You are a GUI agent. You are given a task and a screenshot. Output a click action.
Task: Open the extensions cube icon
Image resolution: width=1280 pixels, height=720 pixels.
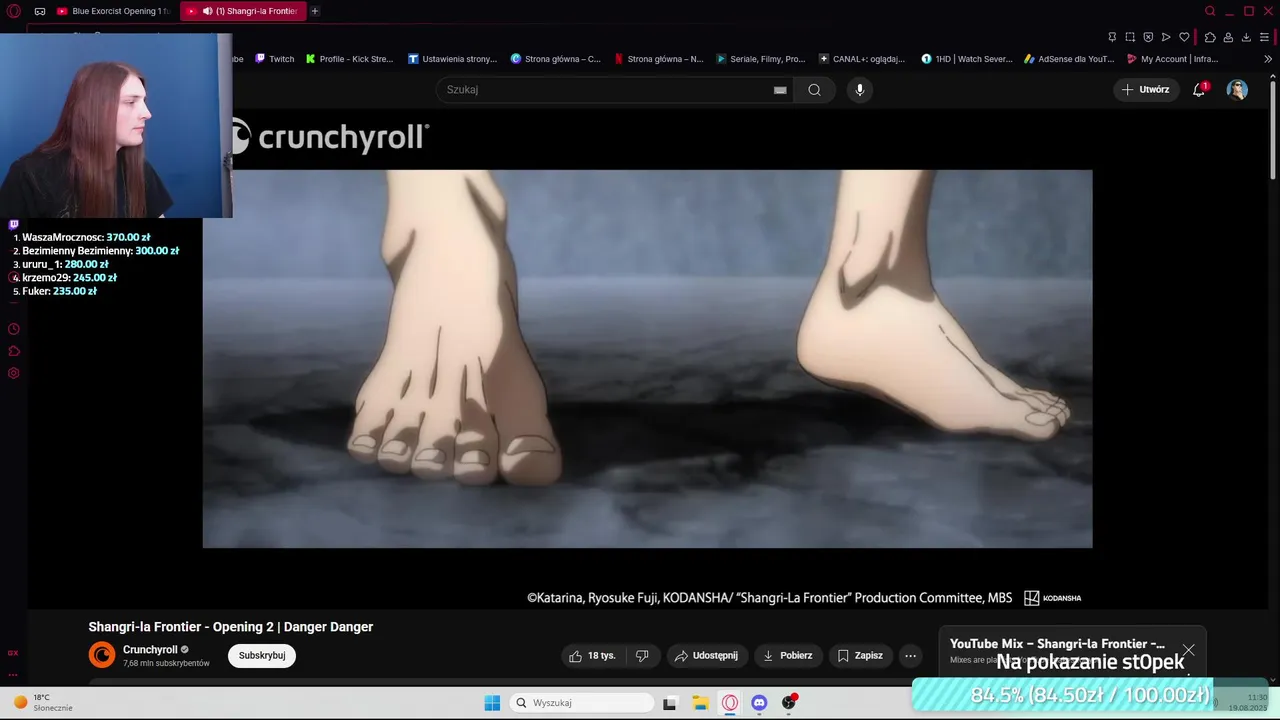click(x=1210, y=37)
